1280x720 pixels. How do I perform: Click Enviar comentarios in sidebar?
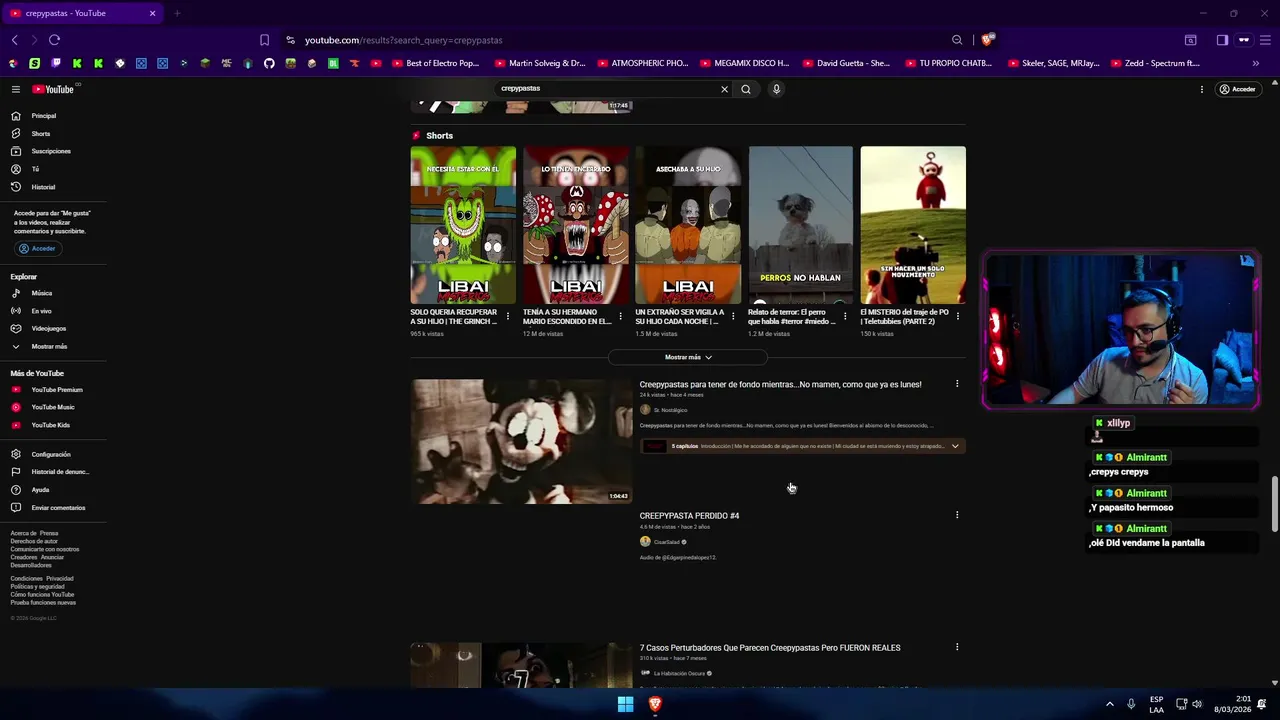click(x=57, y=507)
